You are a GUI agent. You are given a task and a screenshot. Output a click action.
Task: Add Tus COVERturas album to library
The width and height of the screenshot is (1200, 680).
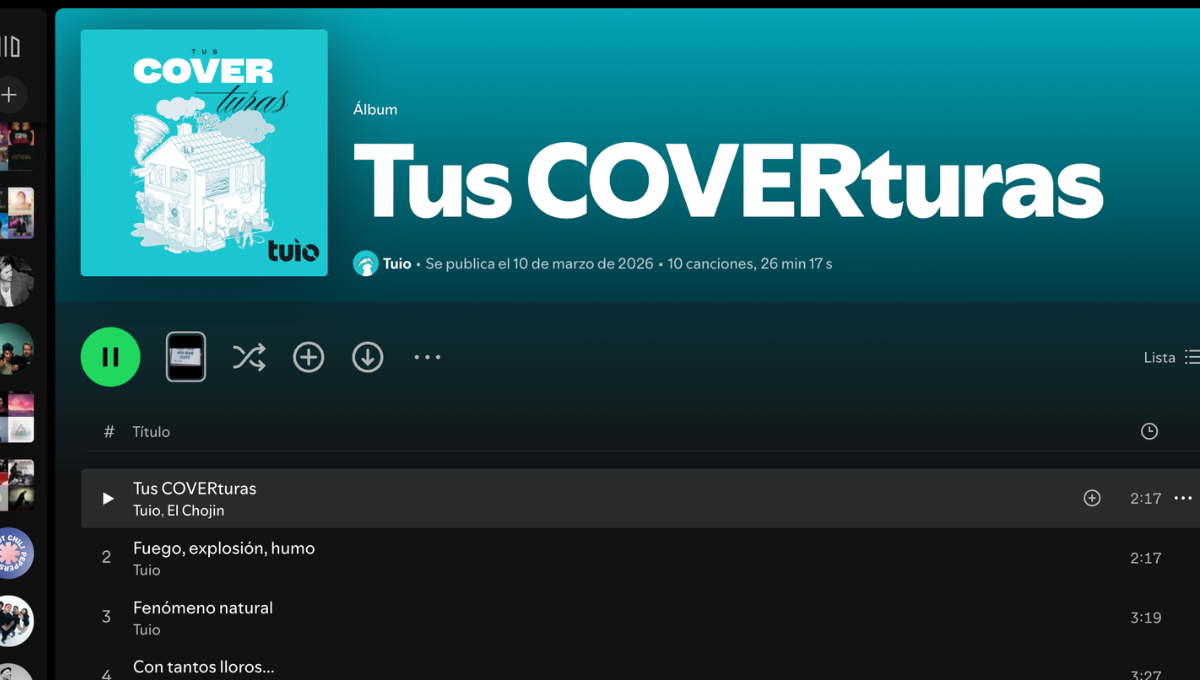[x=308, y=357]
